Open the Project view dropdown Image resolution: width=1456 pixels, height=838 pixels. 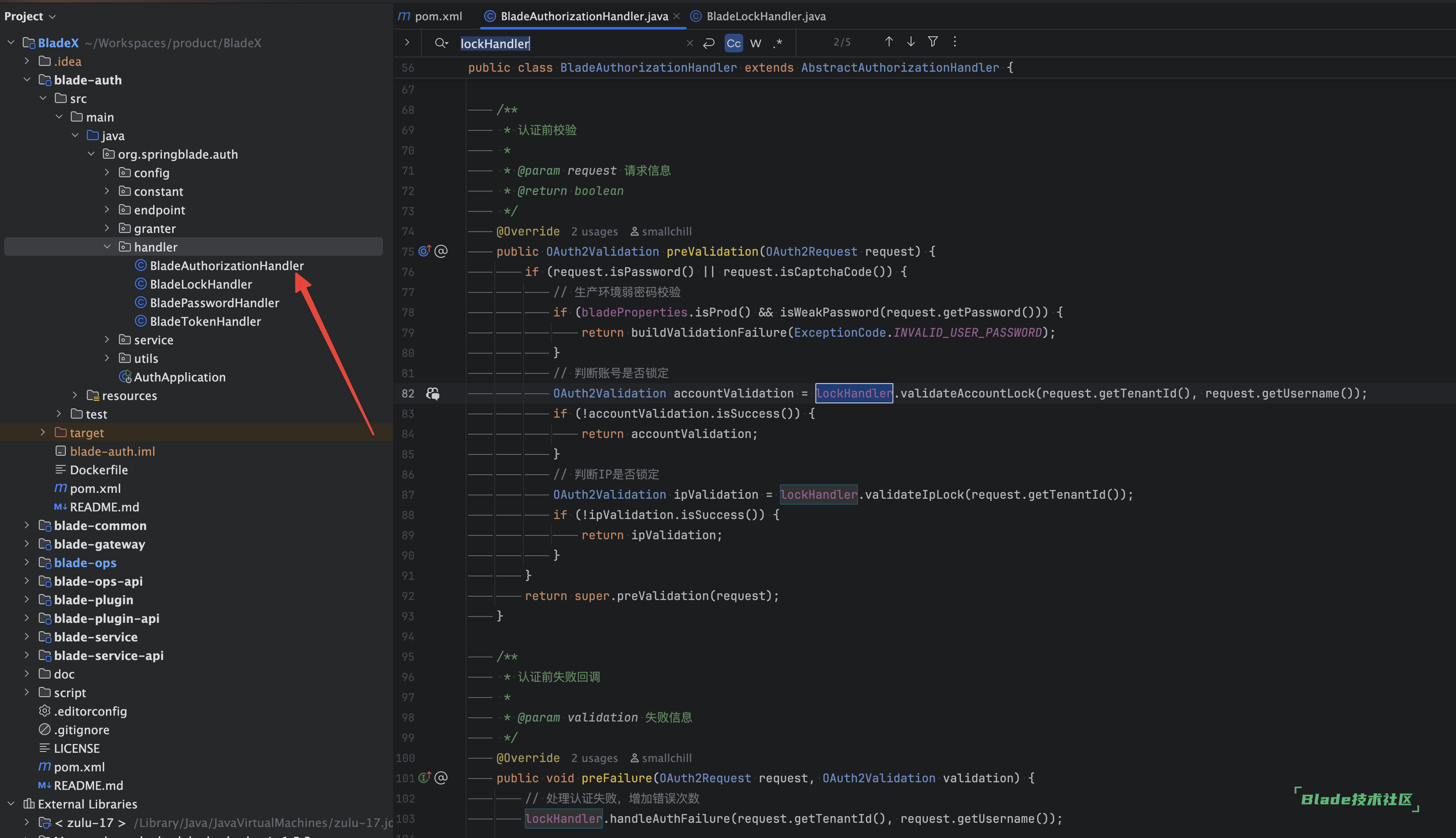click(30, 16)
